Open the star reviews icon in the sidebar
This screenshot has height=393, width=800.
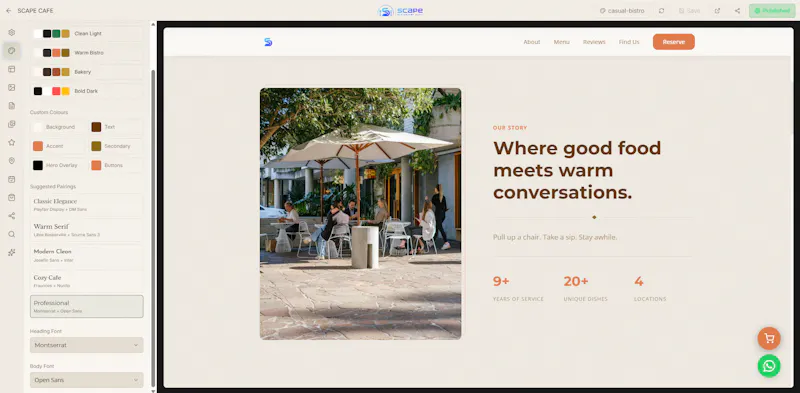(11, 142)
